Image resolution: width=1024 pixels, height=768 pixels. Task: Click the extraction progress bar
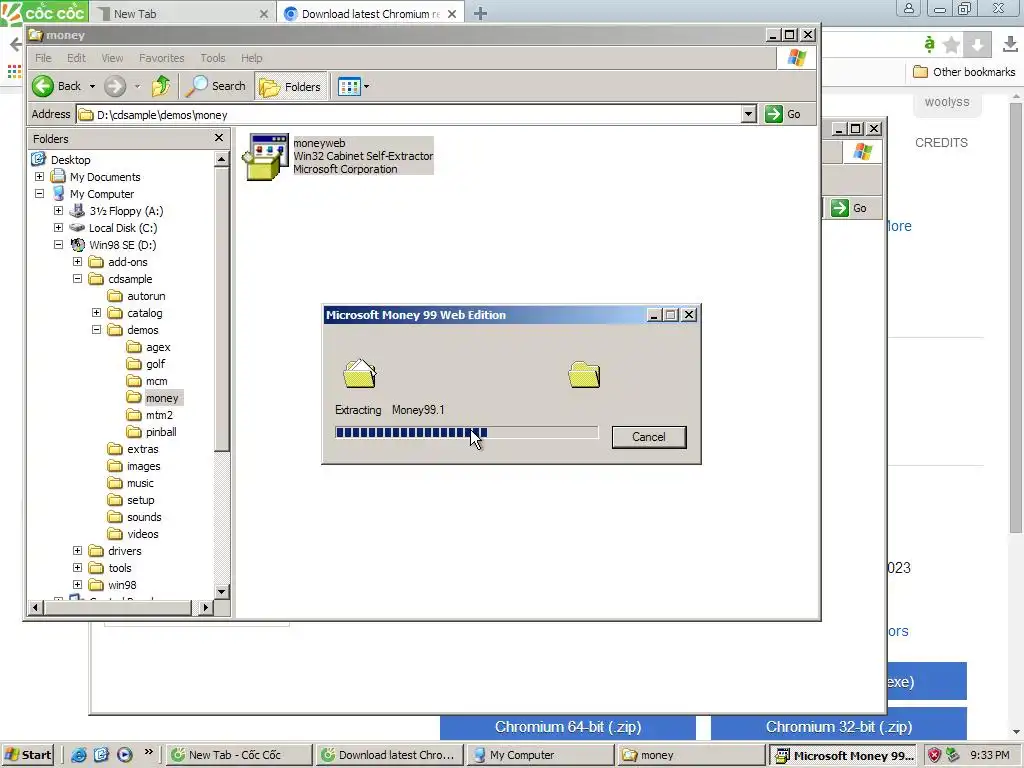coord(466,432)
